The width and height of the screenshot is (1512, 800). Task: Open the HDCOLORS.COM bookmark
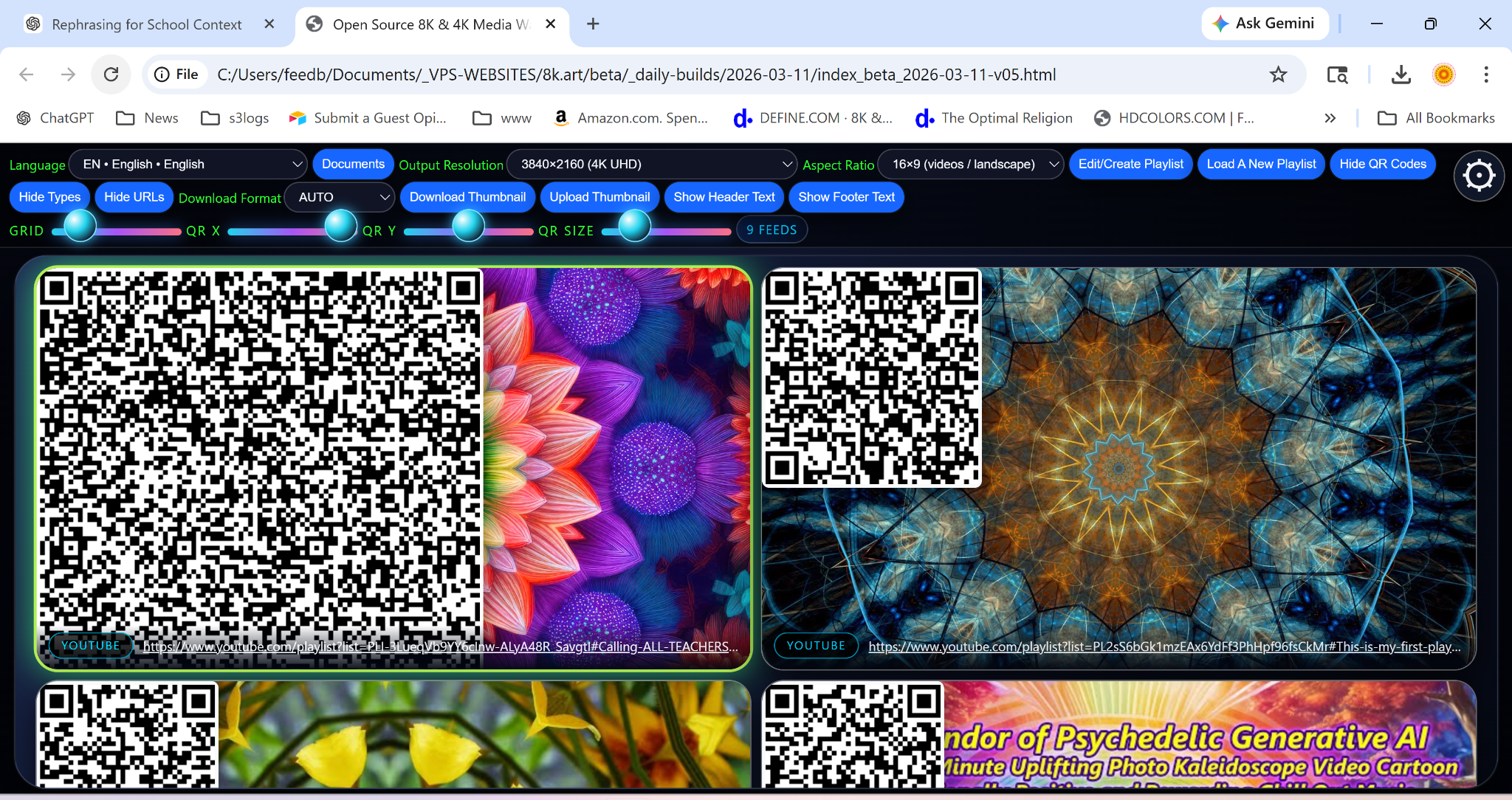(1174, 118)
